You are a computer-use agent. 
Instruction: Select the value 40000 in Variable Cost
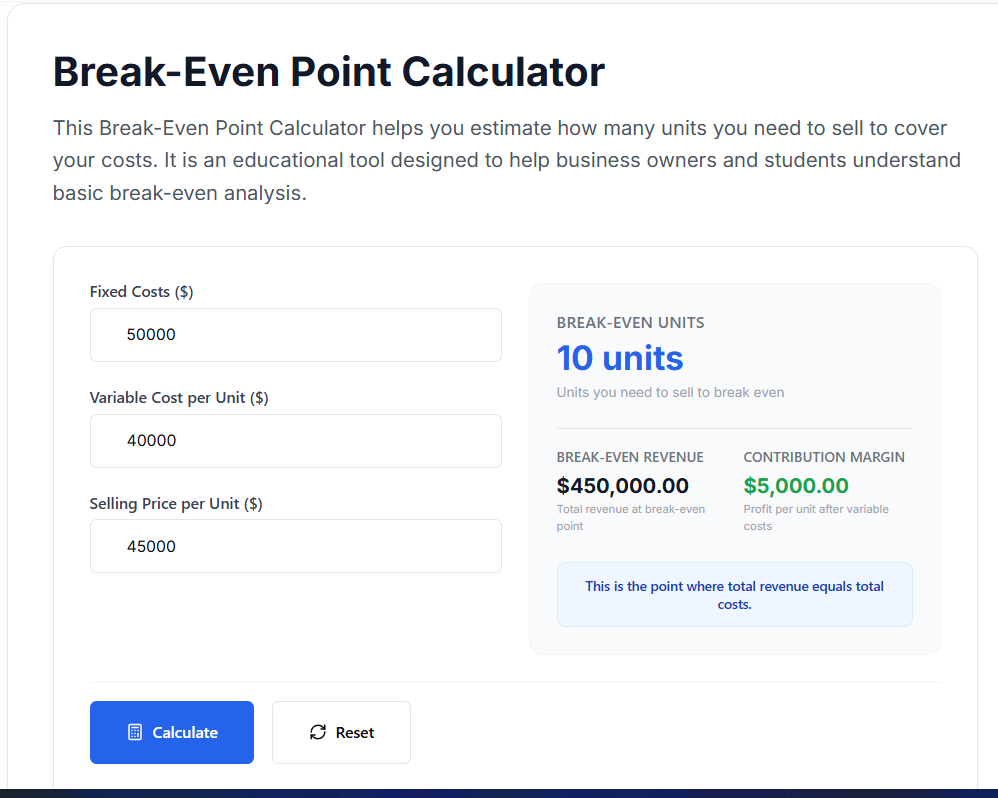[x=150, y=440]
